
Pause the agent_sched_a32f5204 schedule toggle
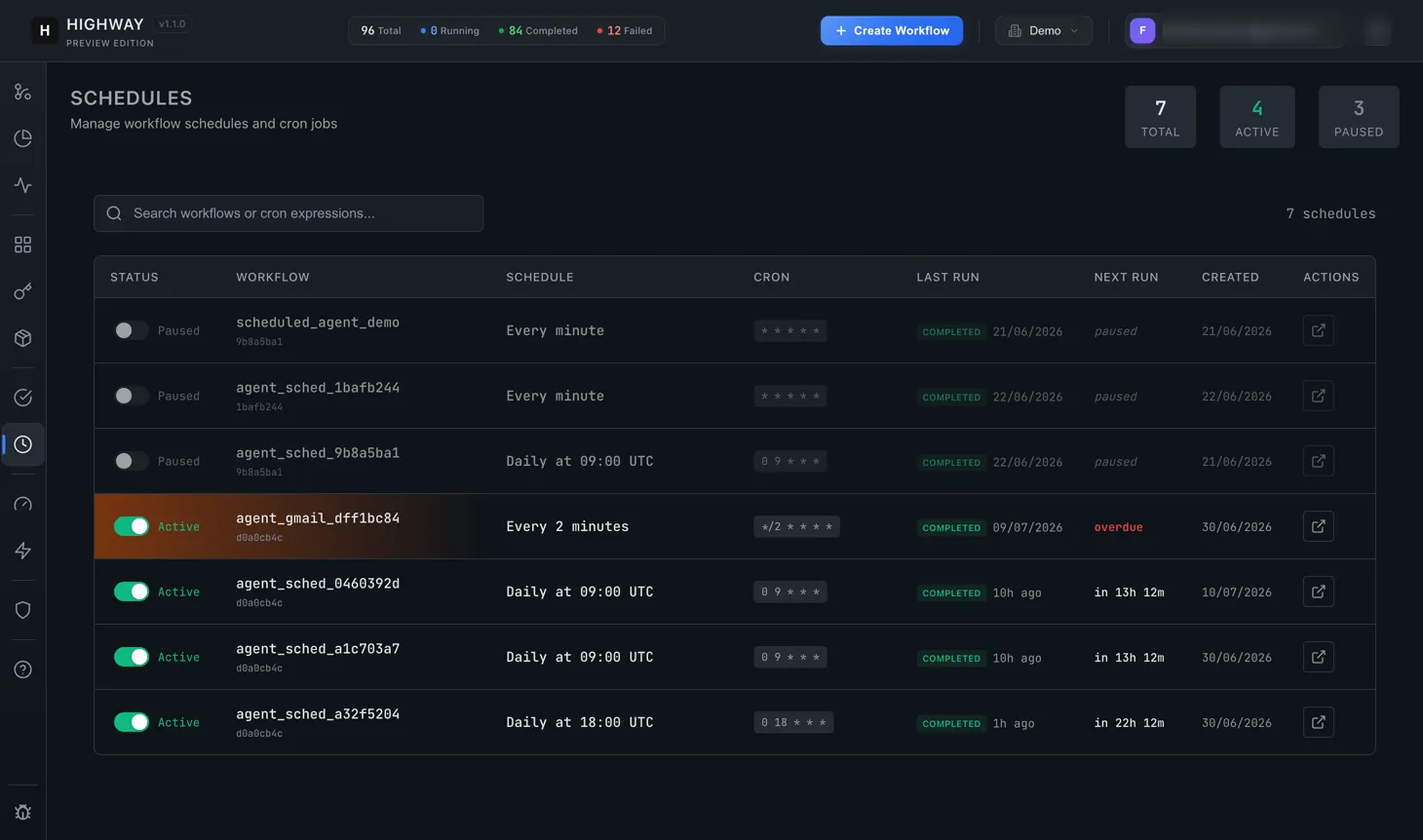coord(131,722)
